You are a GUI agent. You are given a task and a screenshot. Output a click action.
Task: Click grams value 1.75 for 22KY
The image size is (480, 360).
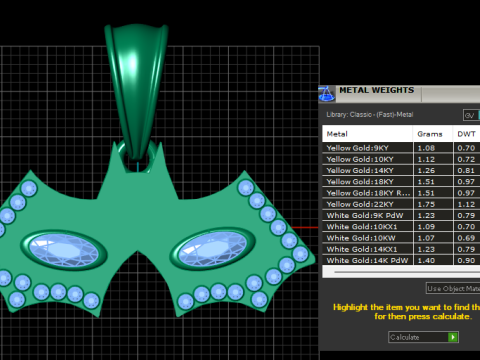click(x=426, y=204)
